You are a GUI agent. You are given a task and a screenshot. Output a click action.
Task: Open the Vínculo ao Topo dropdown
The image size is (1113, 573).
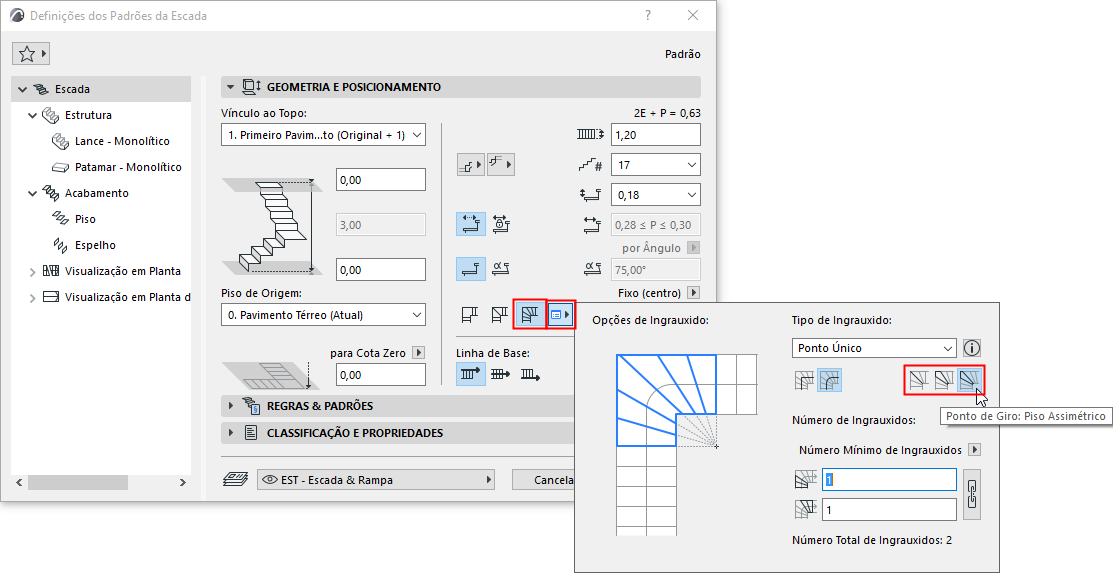pyautogui.click(x=323, y=135)
